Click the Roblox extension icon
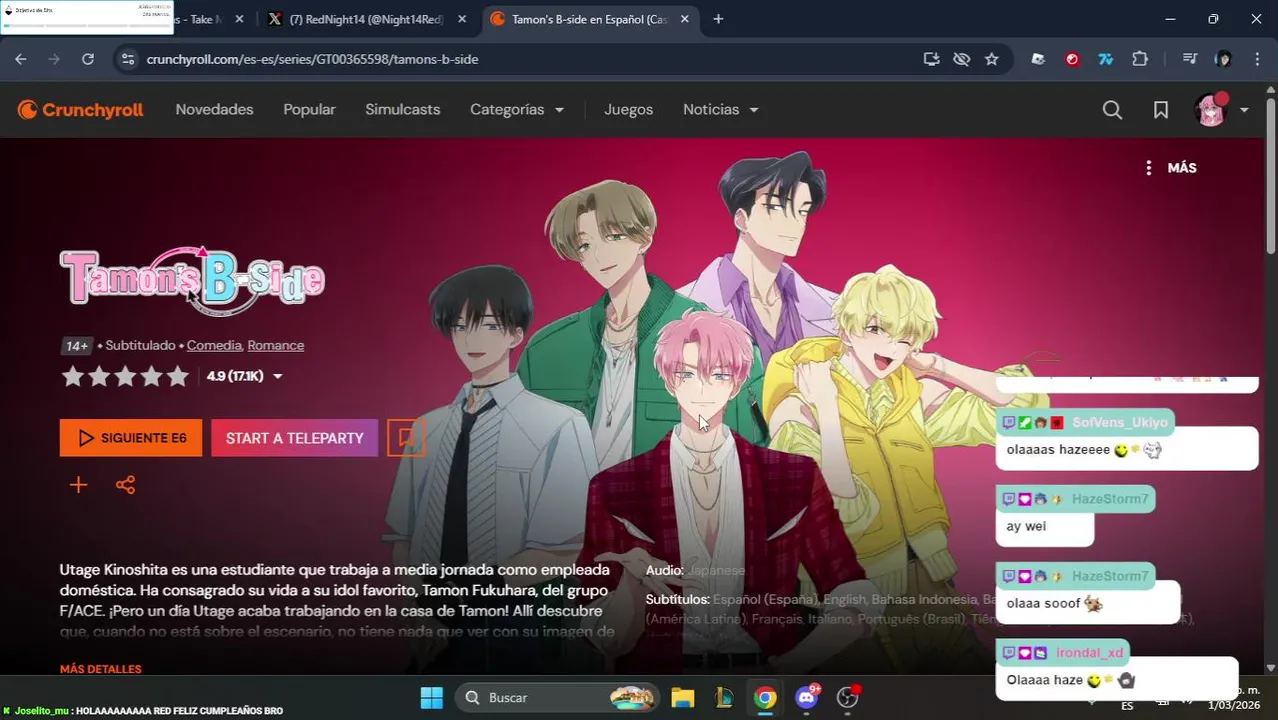The width and height of the screenshot is (1278, 720). (1038, 59)
